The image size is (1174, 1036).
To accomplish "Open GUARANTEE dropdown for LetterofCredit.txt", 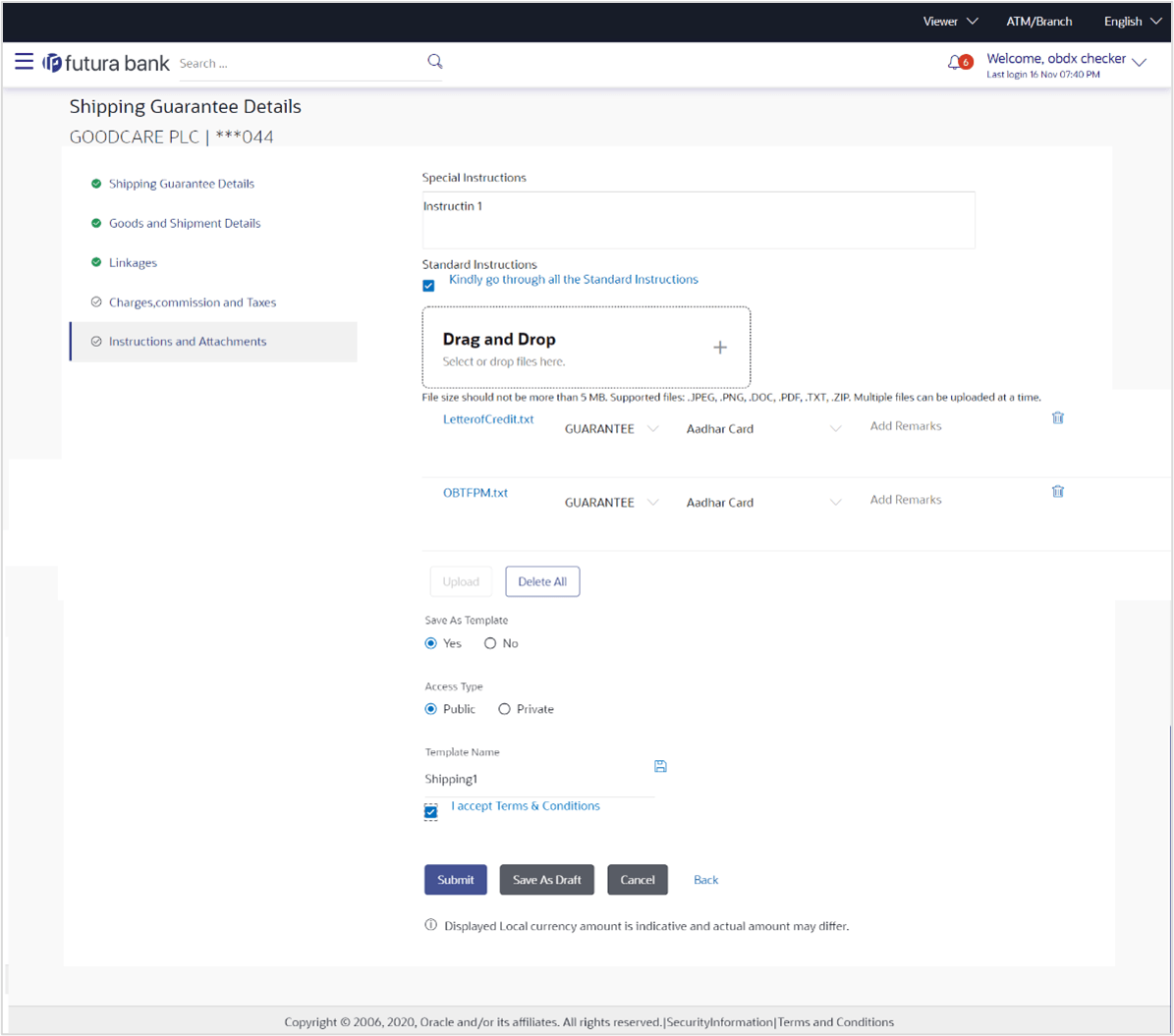I will tap(611, 429).
